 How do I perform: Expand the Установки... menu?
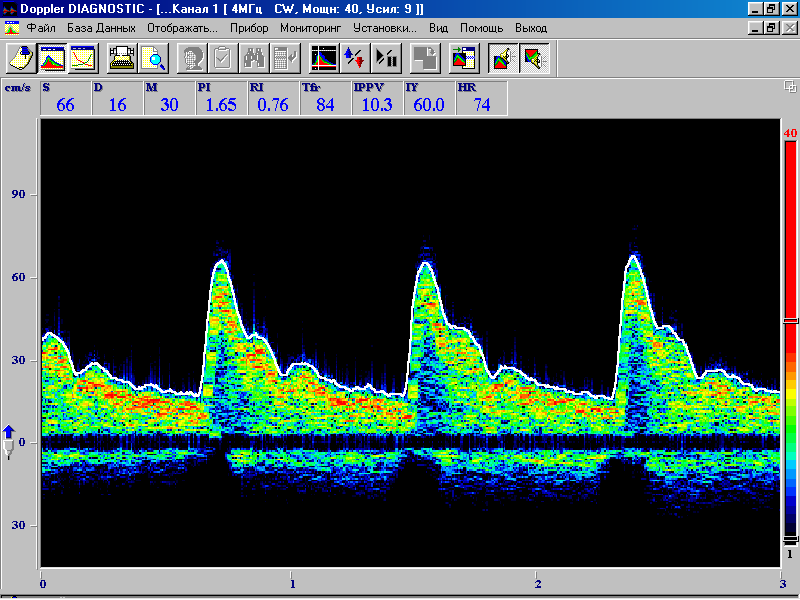click(x=385, y=28)
